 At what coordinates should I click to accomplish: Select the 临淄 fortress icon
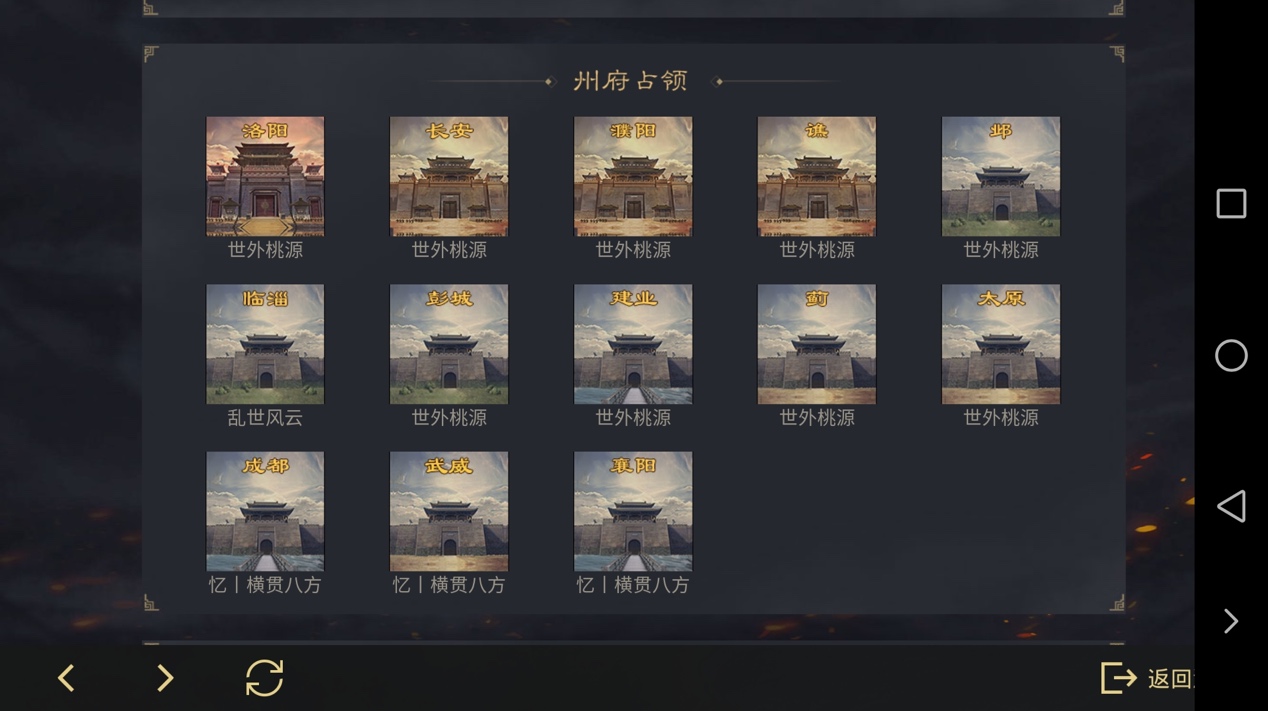[265, 344]
